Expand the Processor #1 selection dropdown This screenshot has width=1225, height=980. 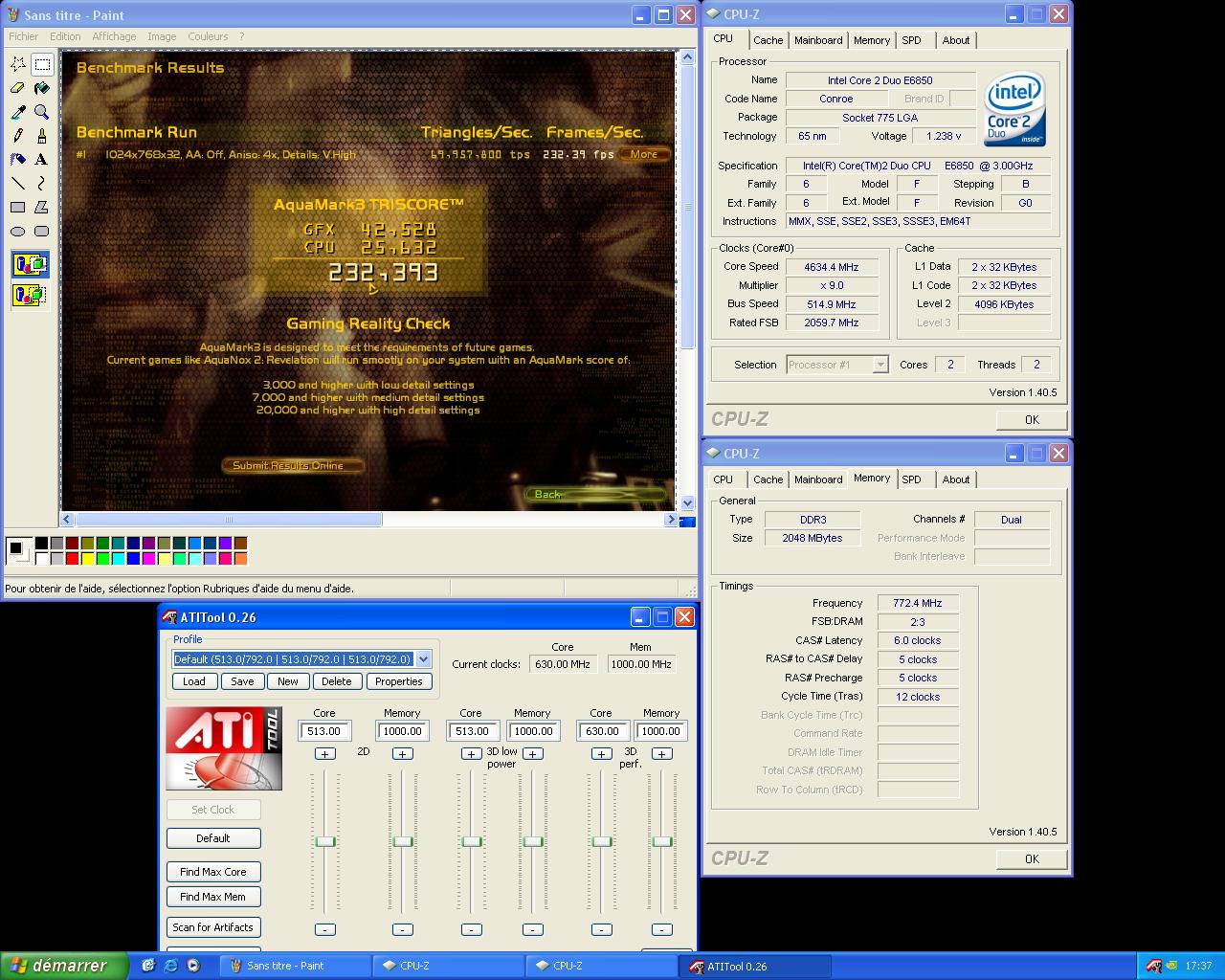pos(880,365)
